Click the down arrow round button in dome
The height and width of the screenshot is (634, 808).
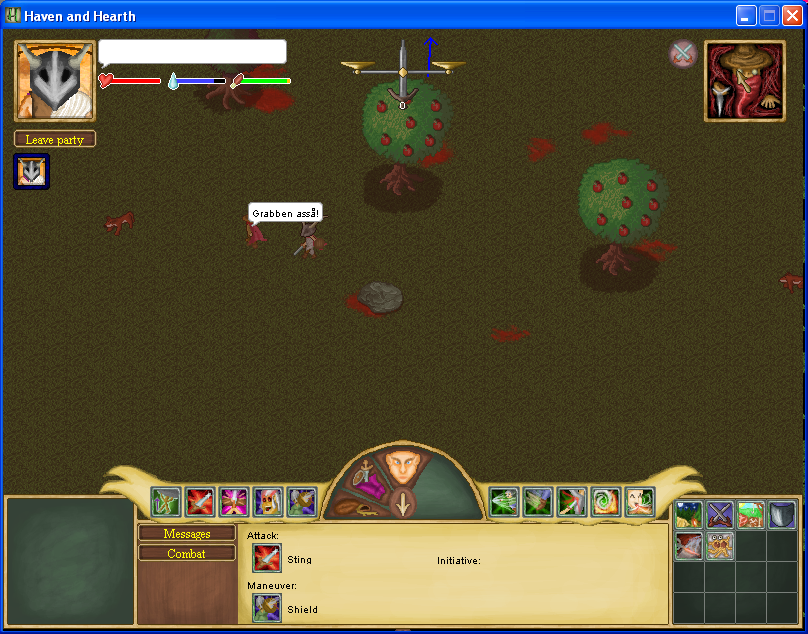[402, 504]
